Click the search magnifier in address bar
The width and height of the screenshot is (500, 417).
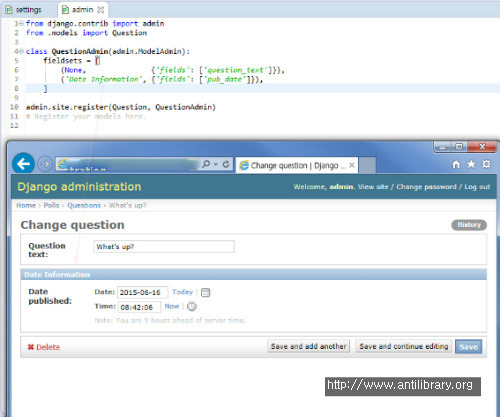pos(206,164)
